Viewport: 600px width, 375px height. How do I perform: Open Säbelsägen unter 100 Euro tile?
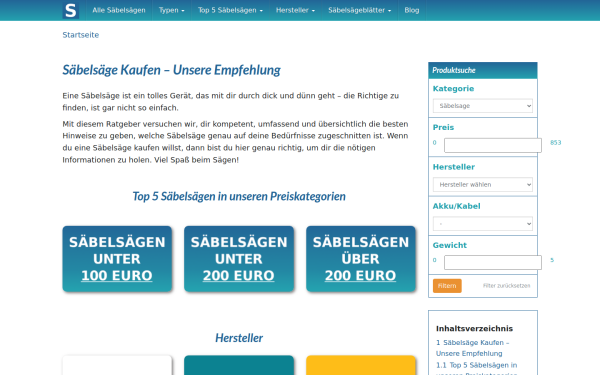coord(117,259)
